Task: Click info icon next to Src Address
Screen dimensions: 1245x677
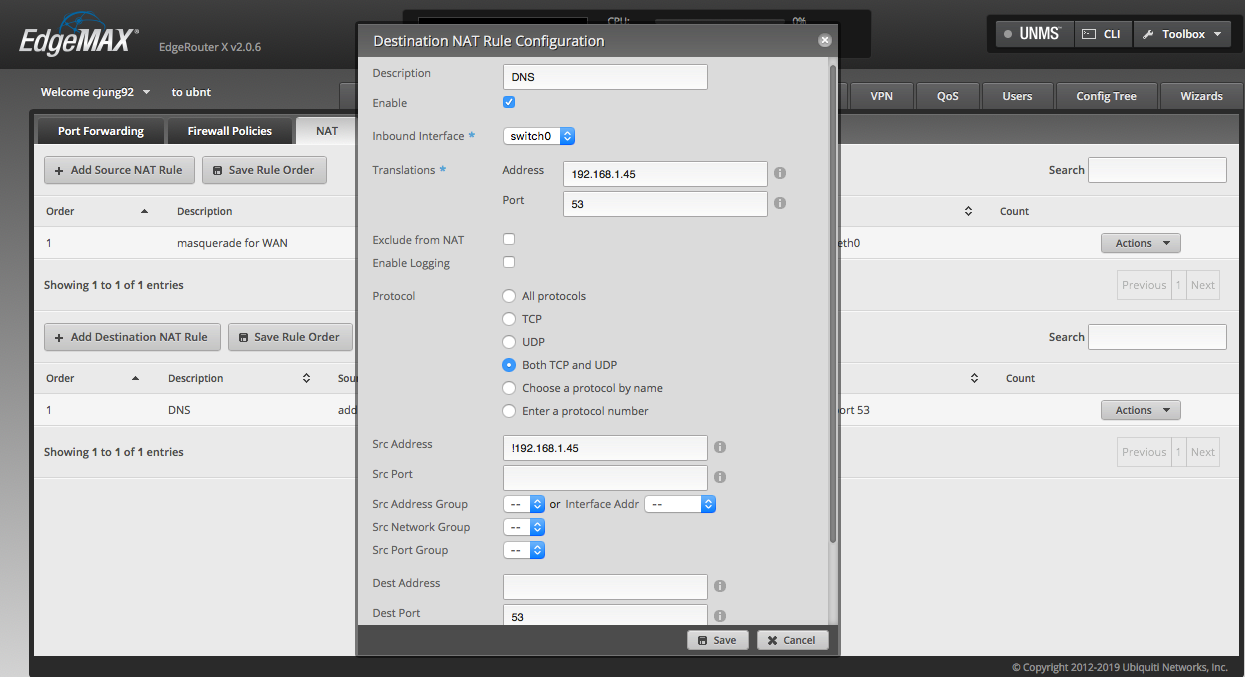Action: (720, 448)
